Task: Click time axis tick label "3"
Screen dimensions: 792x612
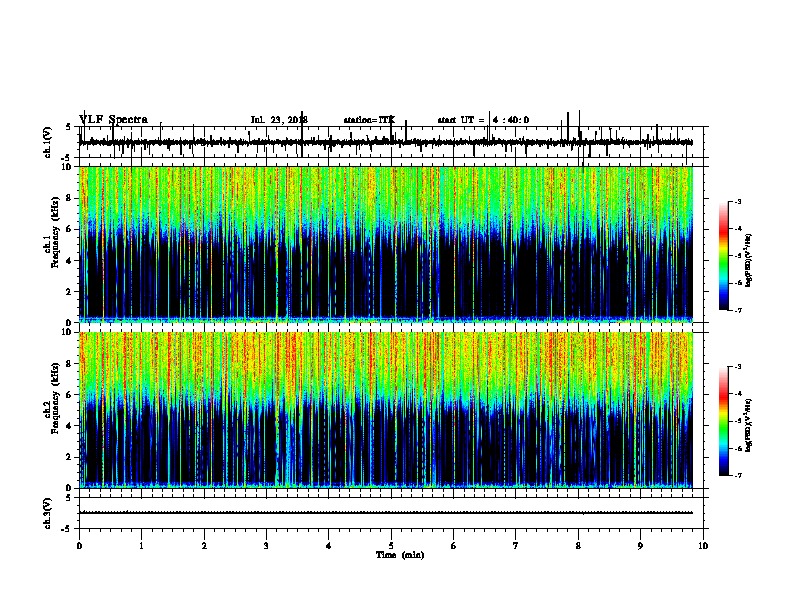Action: pos(266,546)
